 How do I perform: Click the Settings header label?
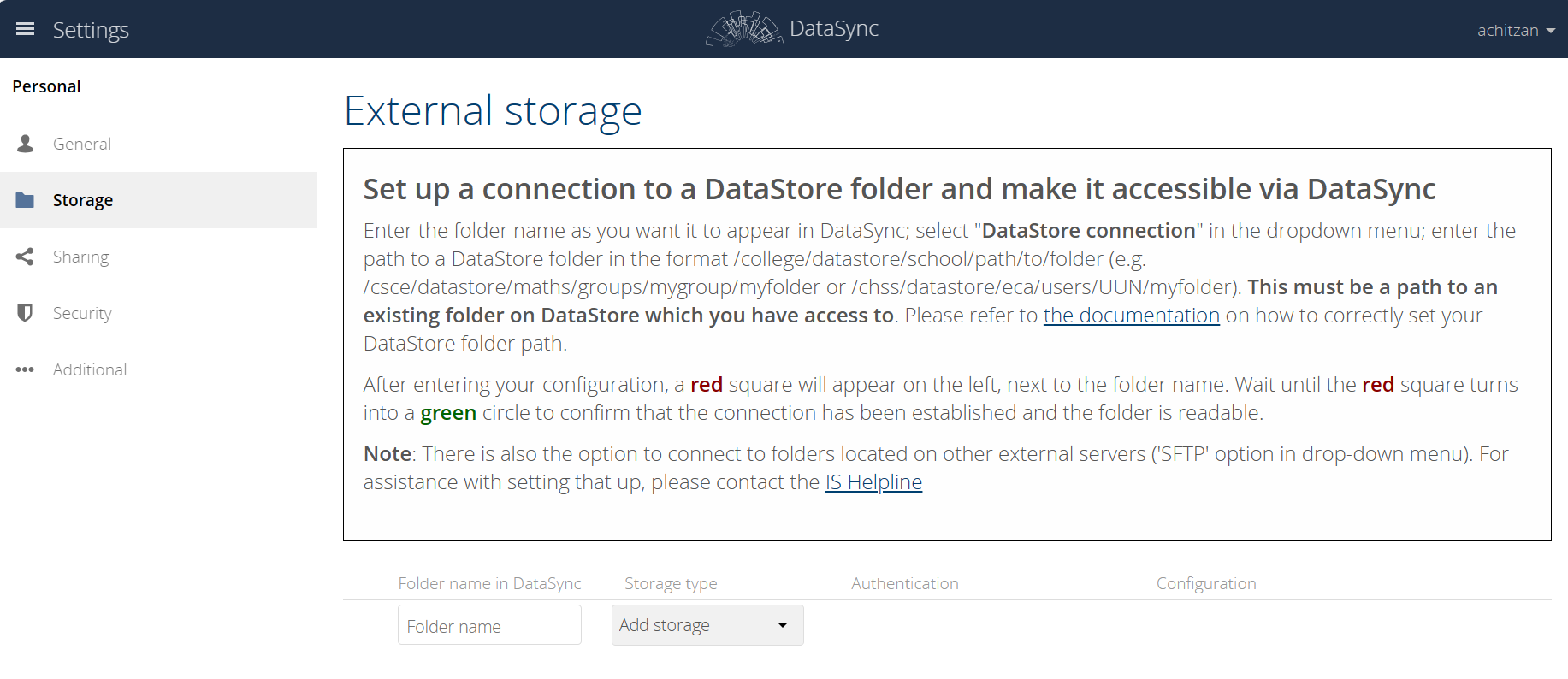point(91,30)
